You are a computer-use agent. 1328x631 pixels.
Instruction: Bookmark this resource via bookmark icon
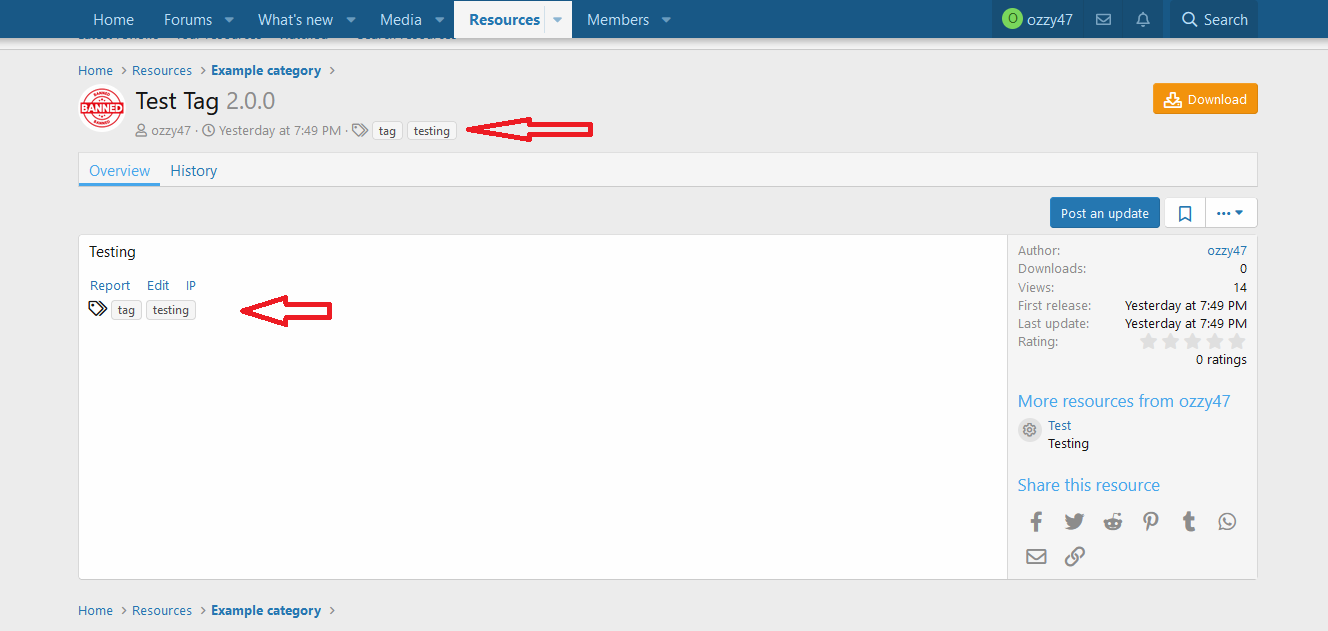click(x=1185, y=213)
